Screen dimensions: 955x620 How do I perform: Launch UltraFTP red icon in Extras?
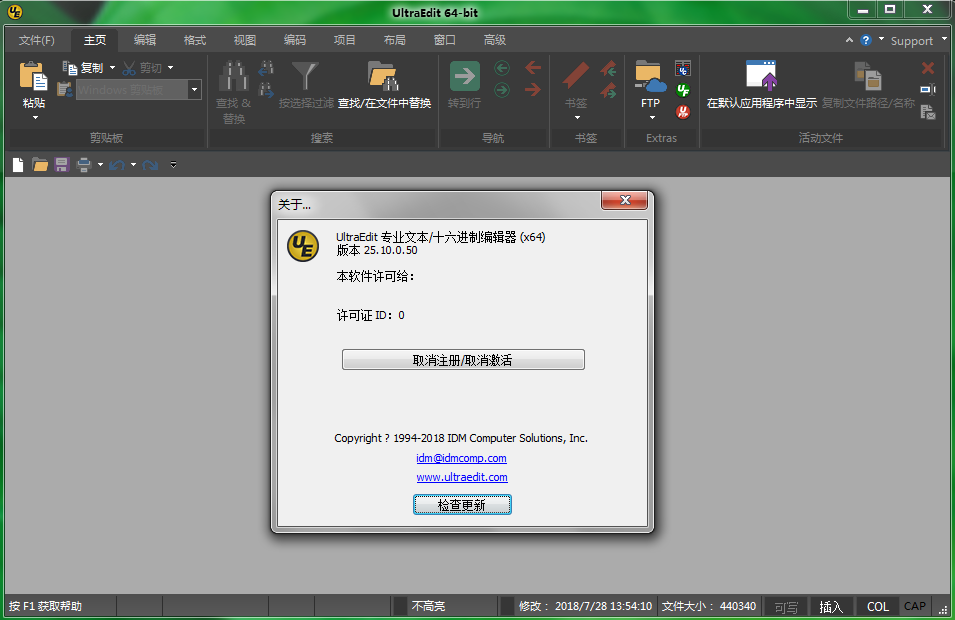click(x=683, y=111)
